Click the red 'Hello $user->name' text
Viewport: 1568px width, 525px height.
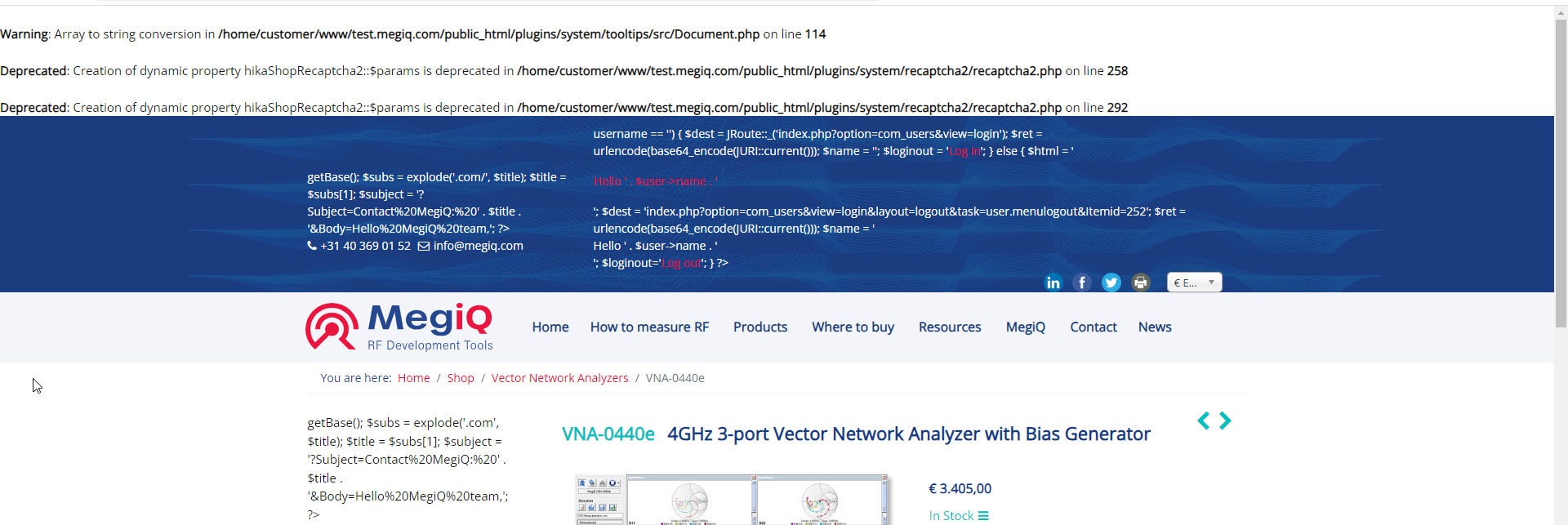tap(656, 181)
